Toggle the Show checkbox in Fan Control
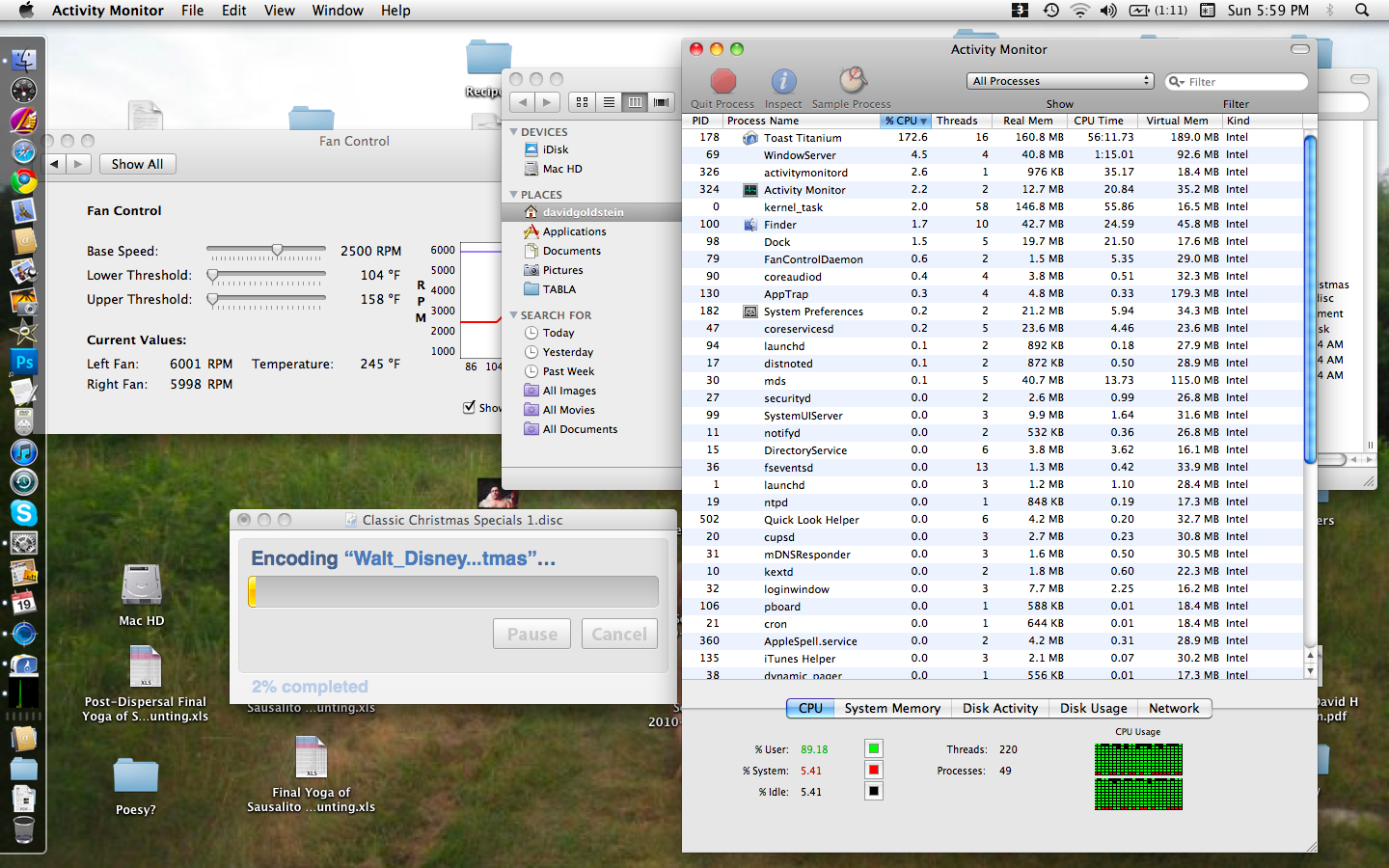Screen dimensions: 1389x868 [x=470, y=407]
